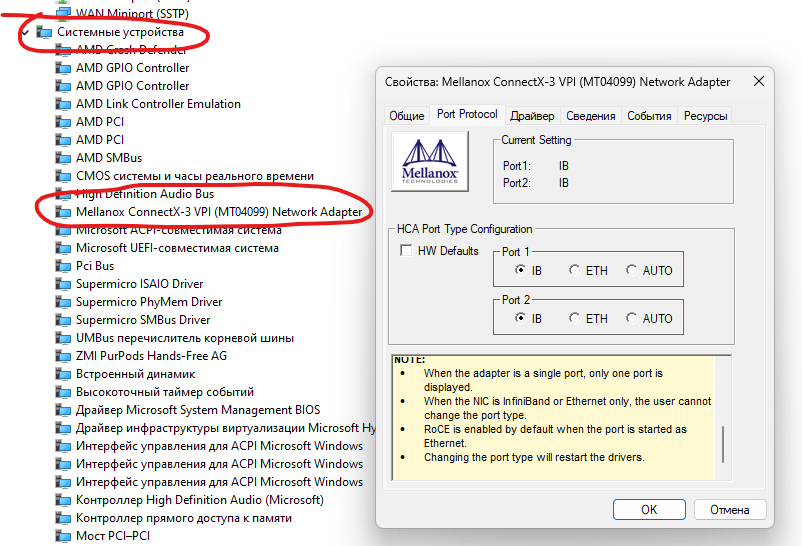Click the Supermicro ISAIO Driver icon
Image resolution: width=802 pixels, height=546 pixels.
pyautogui.click(x=63, y=284)
